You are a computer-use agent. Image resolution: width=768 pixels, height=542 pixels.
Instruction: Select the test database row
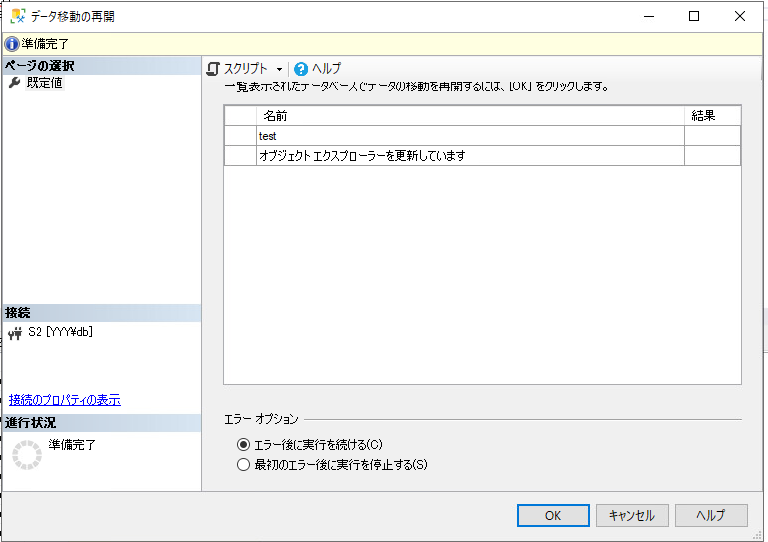tap(482, 136)
